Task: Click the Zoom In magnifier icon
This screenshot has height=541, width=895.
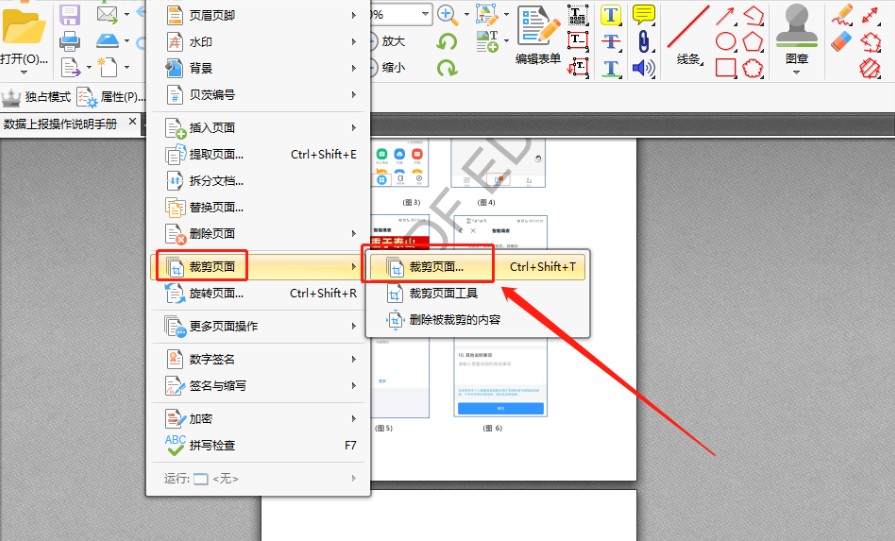Action: (448, 15)
